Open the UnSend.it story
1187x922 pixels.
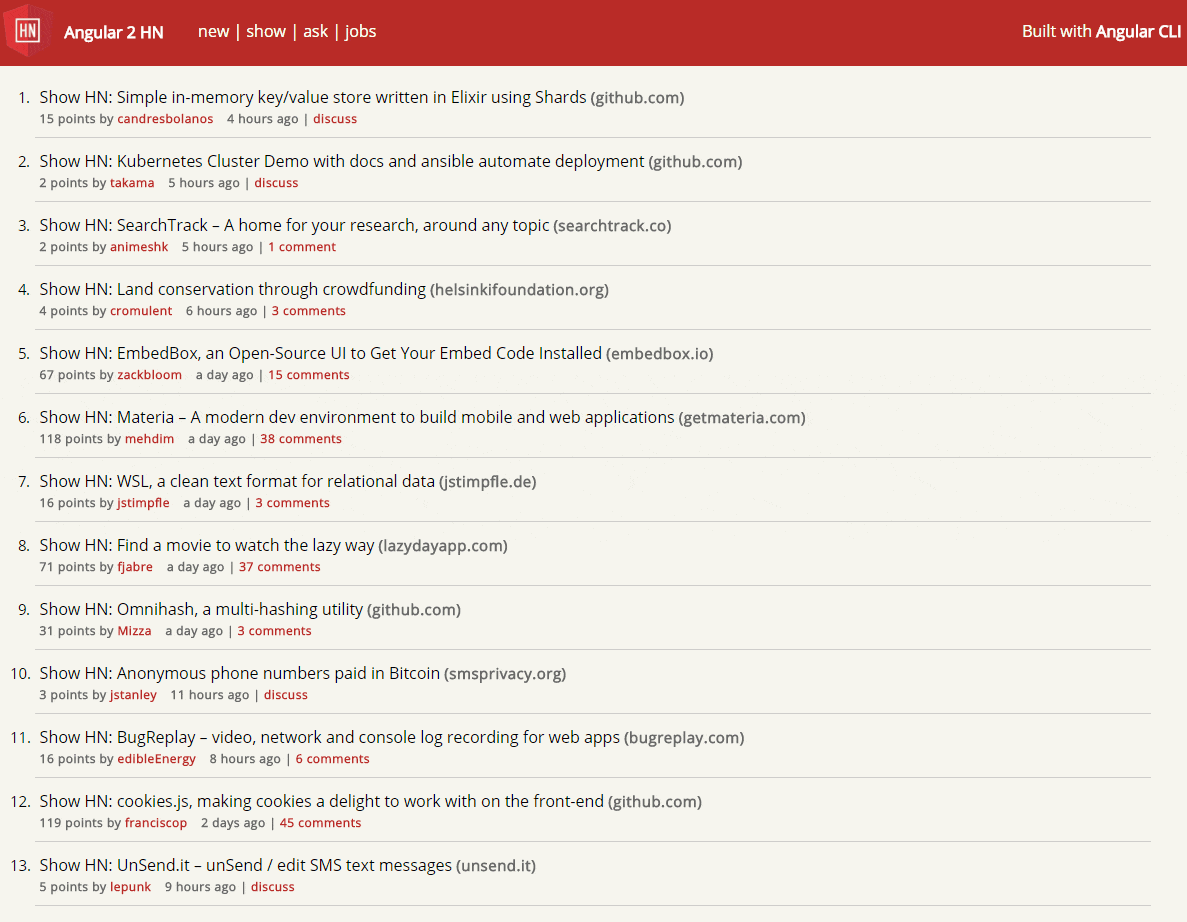[245, 865]
